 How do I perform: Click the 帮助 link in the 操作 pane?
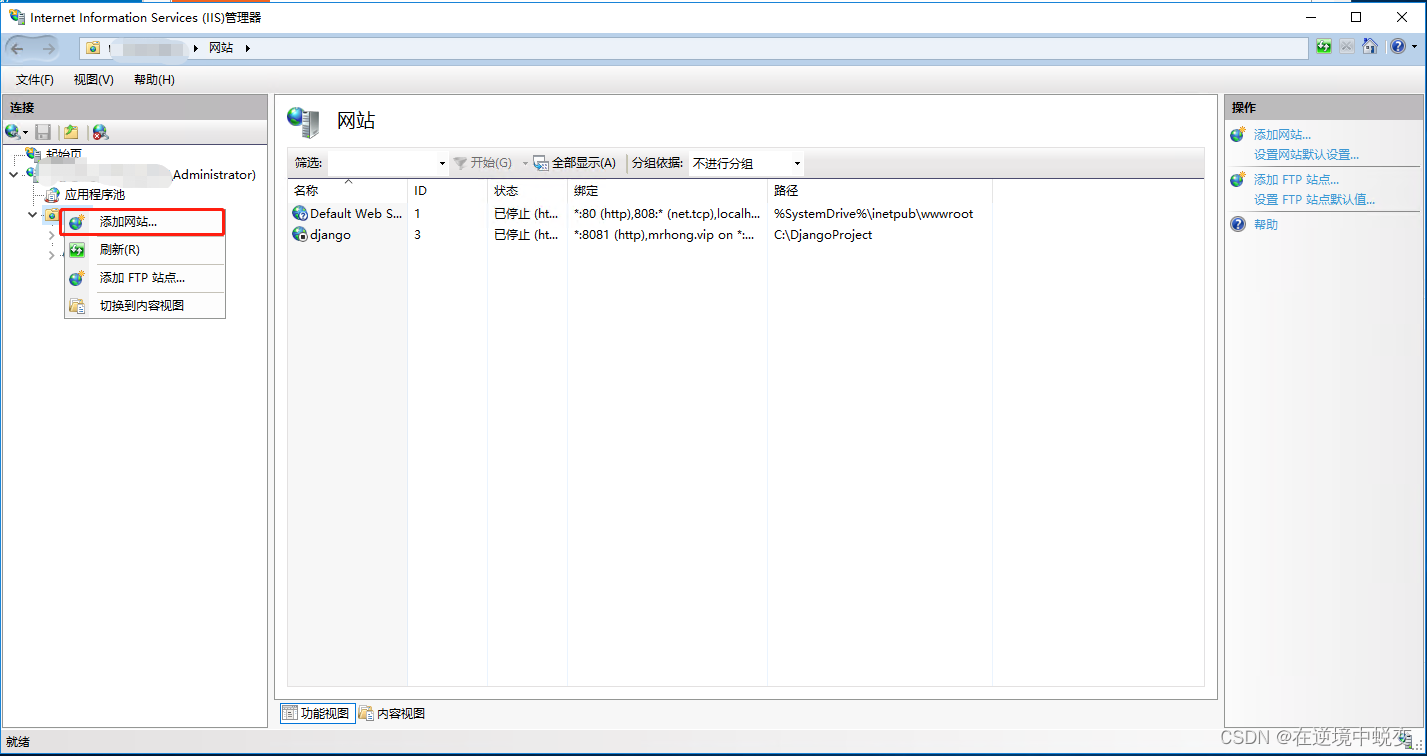pyautogui.click(x=1266, y=224)
